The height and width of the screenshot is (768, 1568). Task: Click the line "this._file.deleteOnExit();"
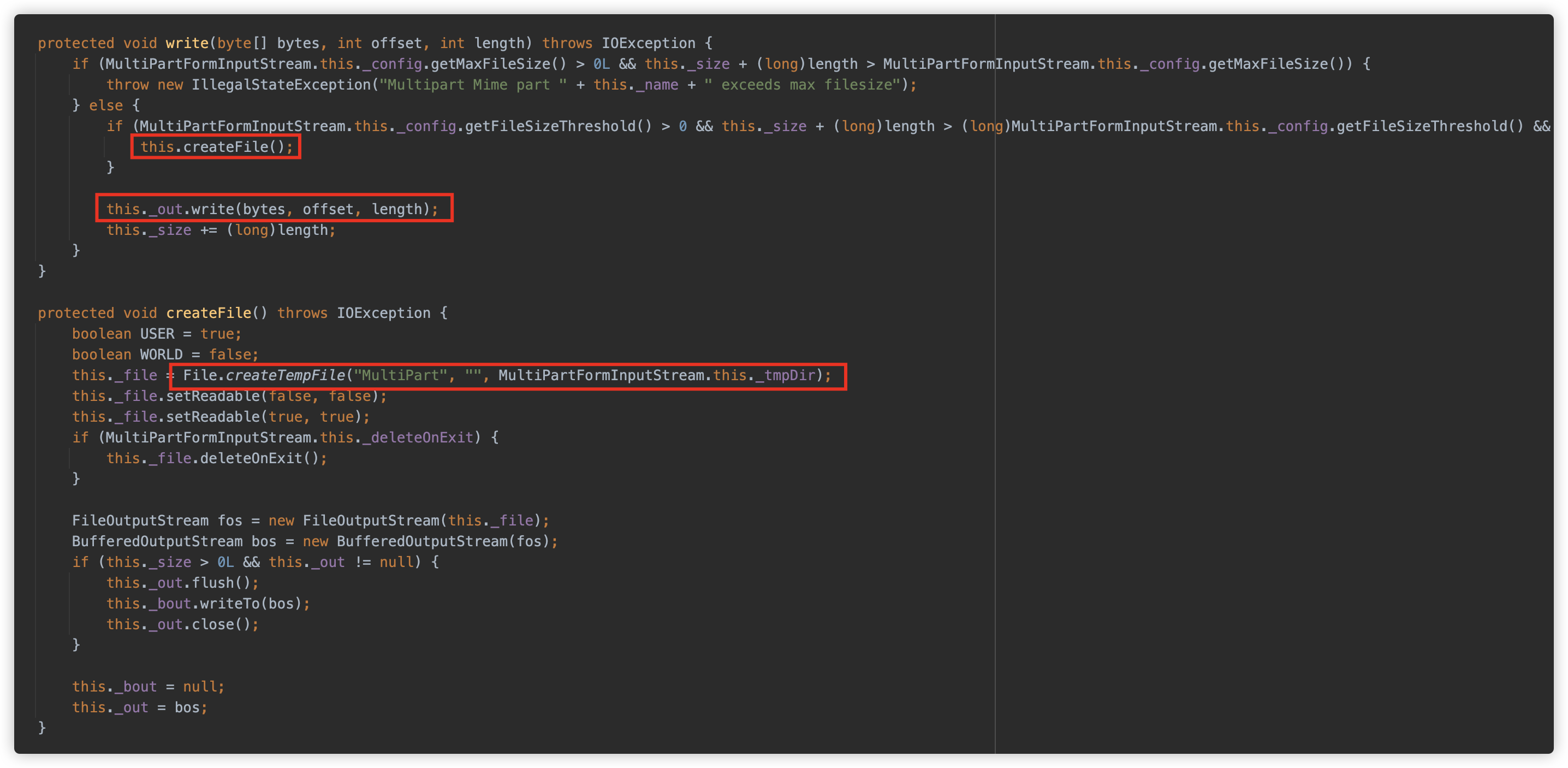[x=217, y=458]
